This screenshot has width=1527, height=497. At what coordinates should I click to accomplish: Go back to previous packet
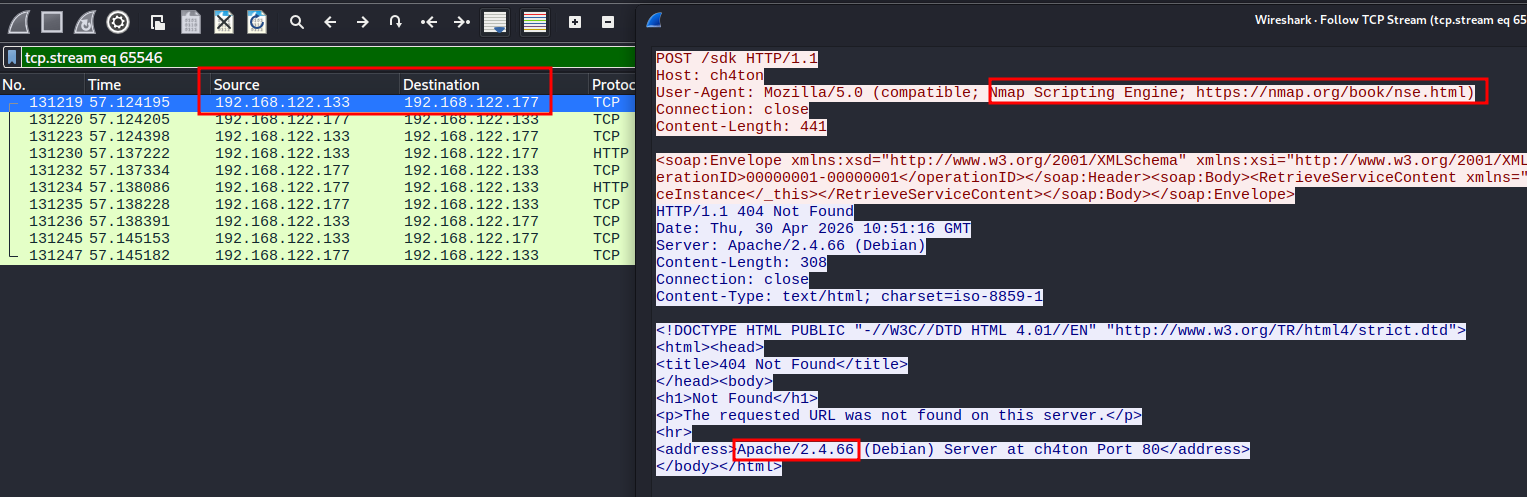[330, 21]
